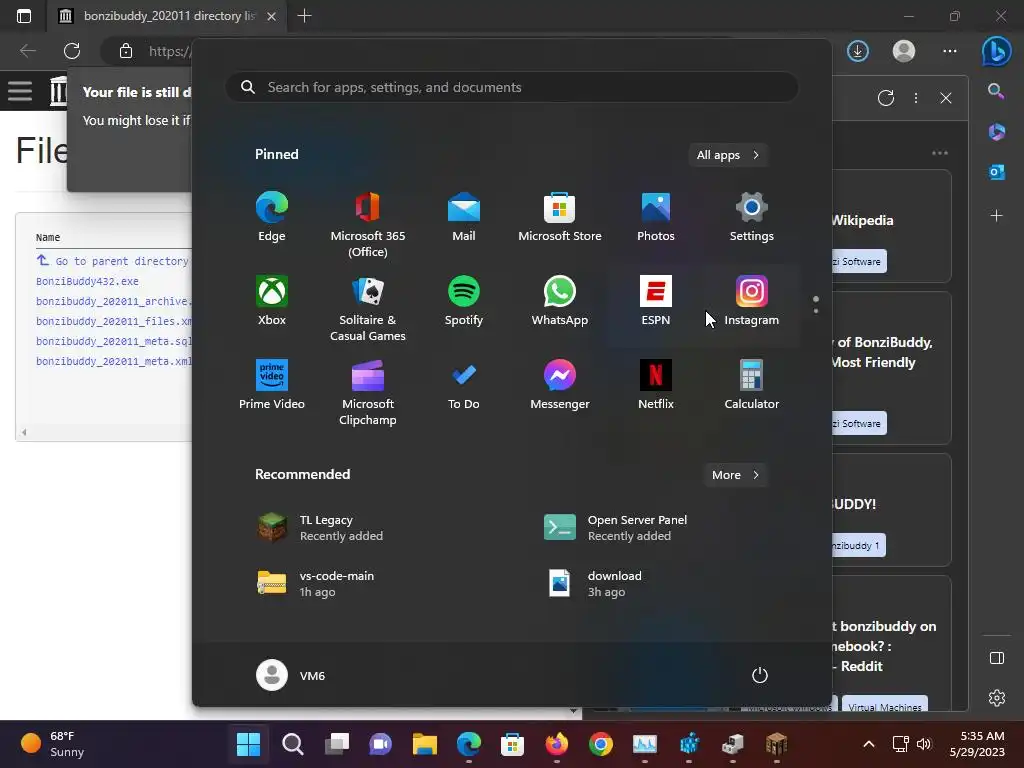The image size is (1024, 768).
Task: Open Google Chrome from taskbar
Action: click(x=601, y=744)
